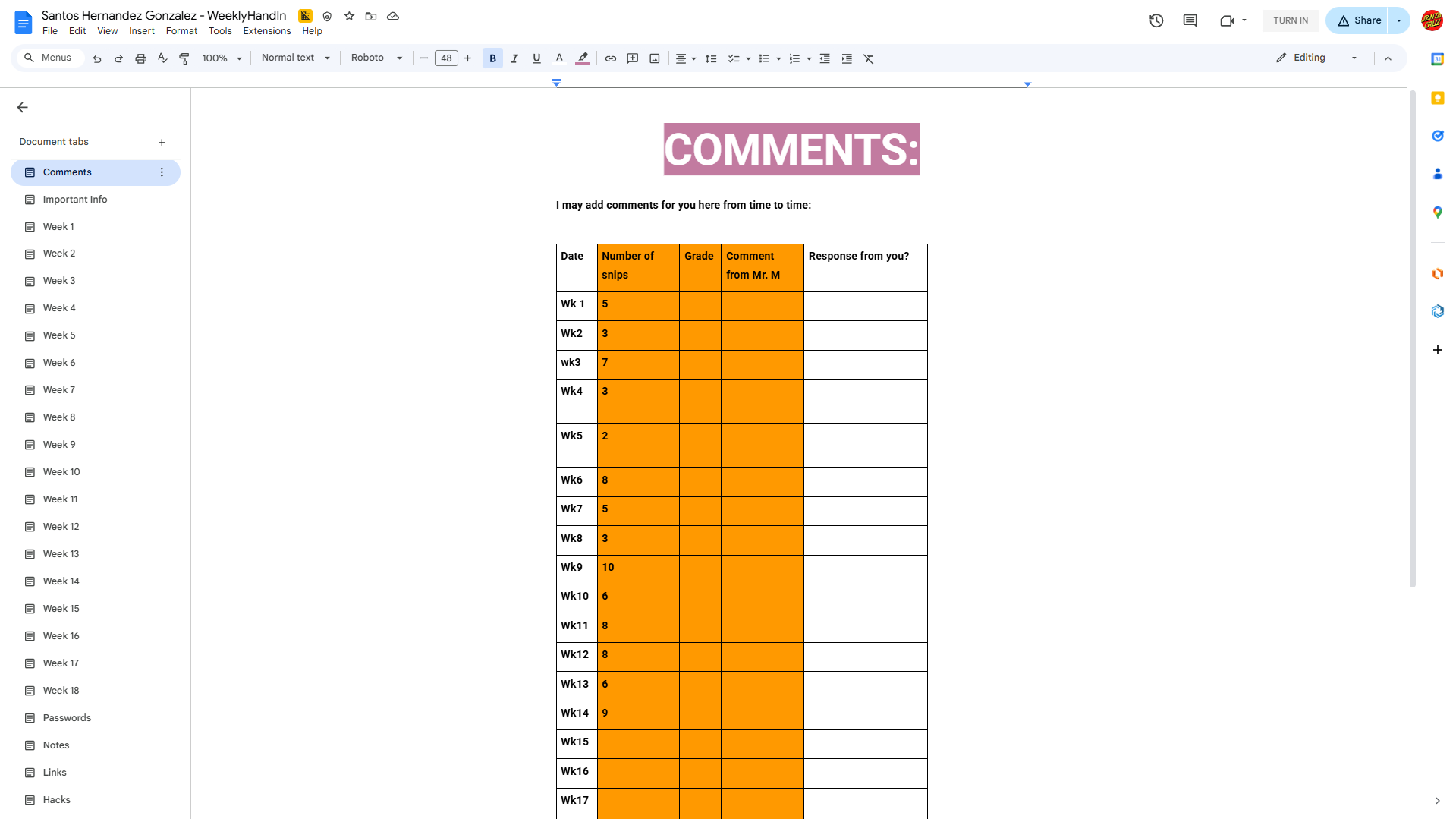The width and height of the screenshot is (1456, 819).
Task: Toggle italic formatting
Action: pos(514,58)
